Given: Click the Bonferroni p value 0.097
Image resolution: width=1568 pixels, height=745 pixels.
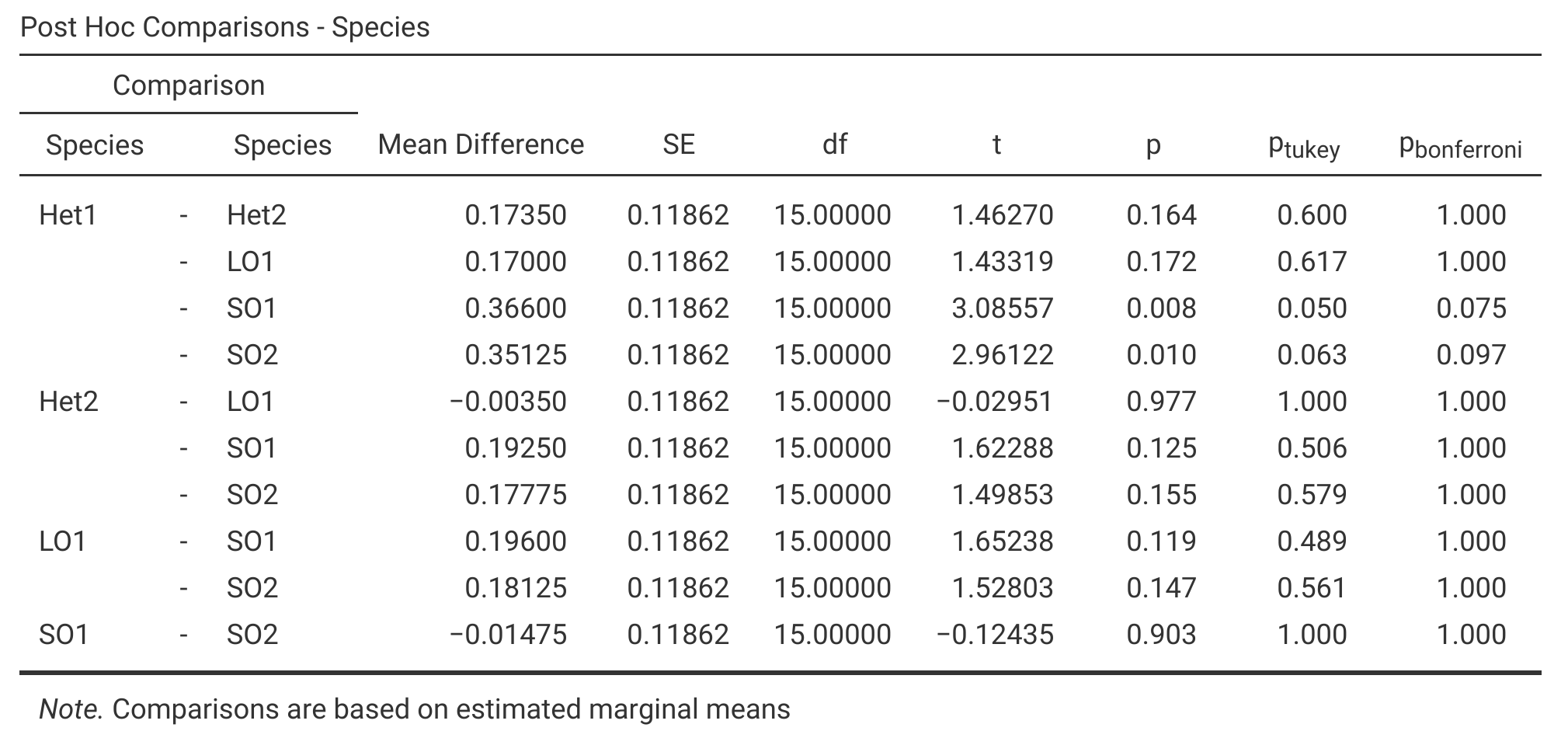Looking at the screenshot, I should [x=1471, y=355].
